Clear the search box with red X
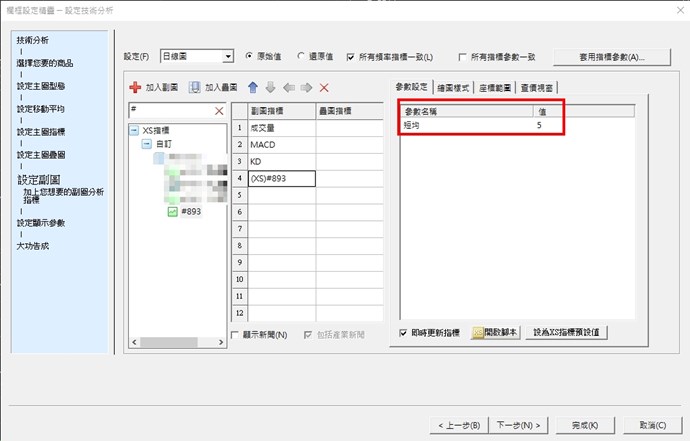 219,111
